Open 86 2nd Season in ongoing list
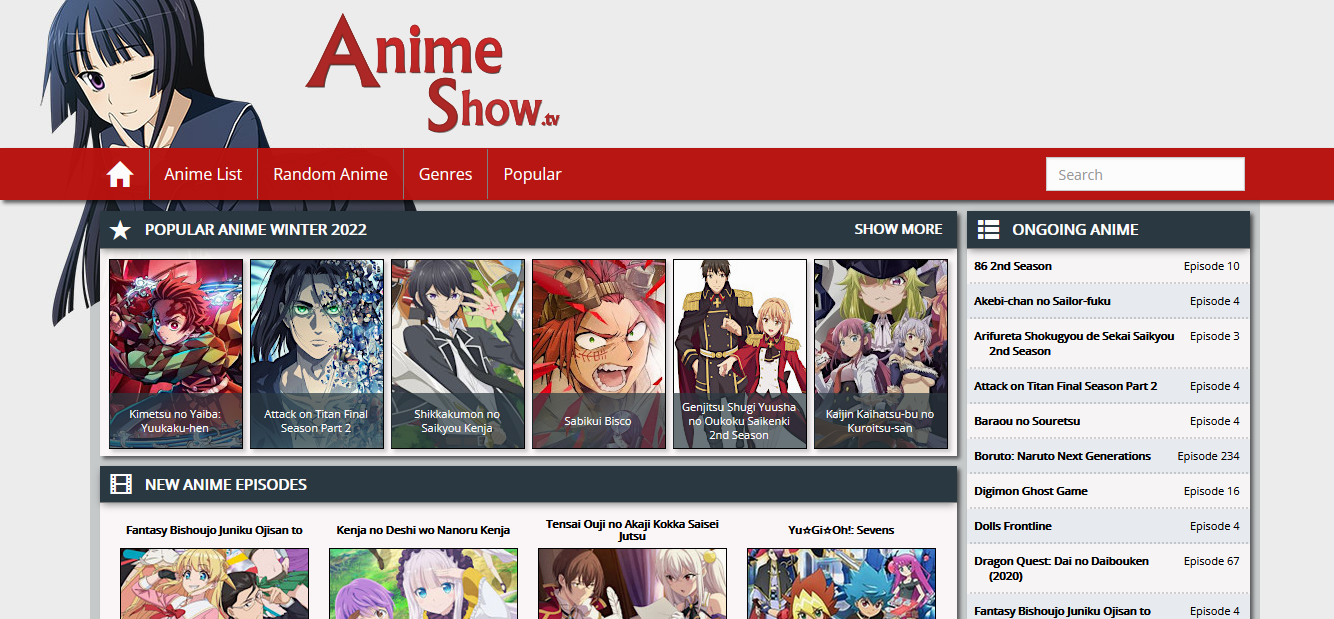This screenshot has width=1334, height=619. pyautogui.click(x=1013, y=266)
